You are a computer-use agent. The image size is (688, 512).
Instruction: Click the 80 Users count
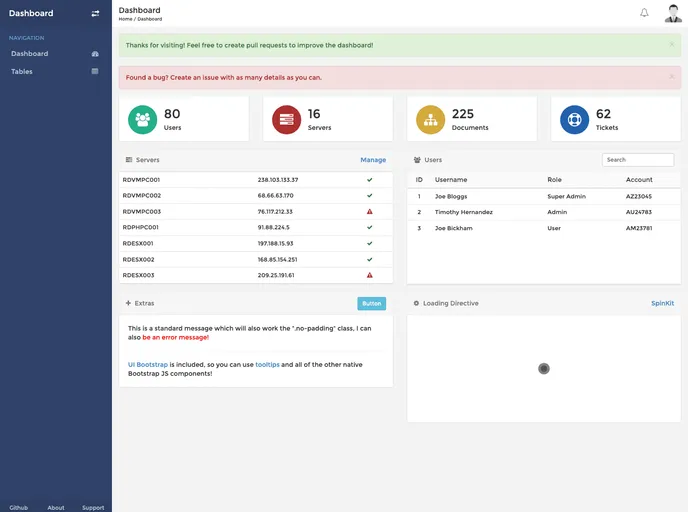[172, 114]
